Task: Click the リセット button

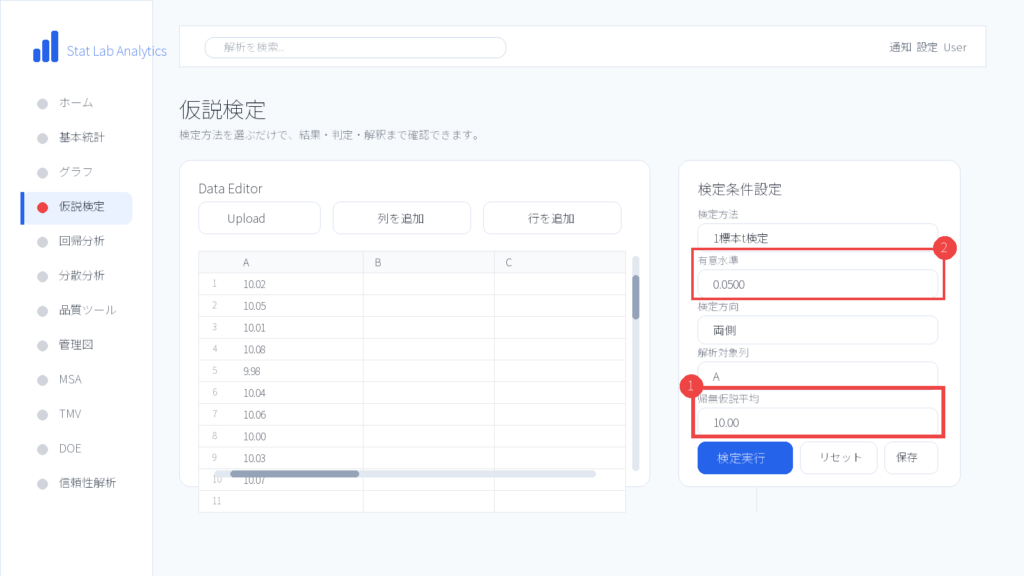Action: pyautogui.click(x=839, y=458)
